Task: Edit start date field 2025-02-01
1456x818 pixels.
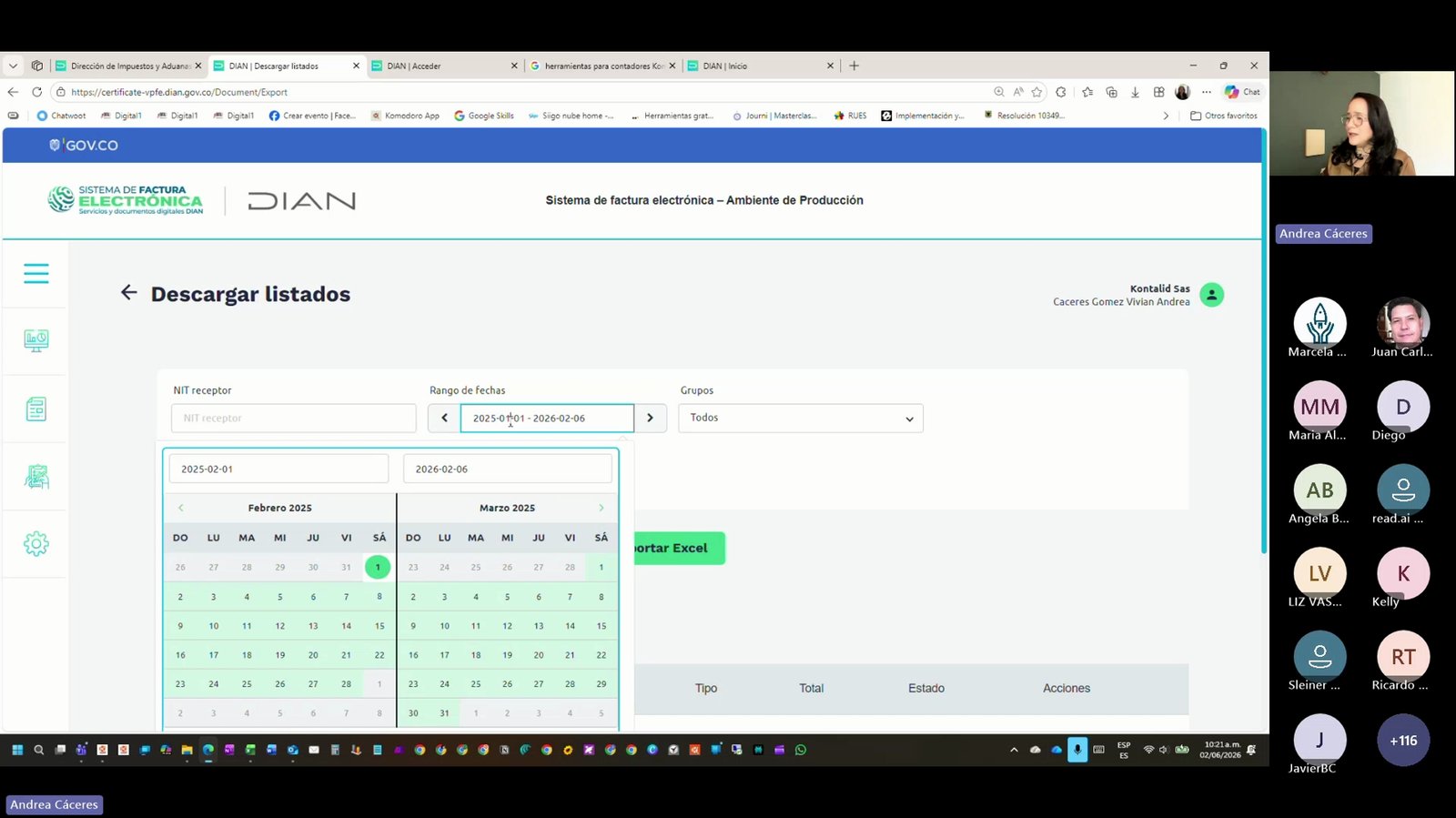Action: coord(278,469)
